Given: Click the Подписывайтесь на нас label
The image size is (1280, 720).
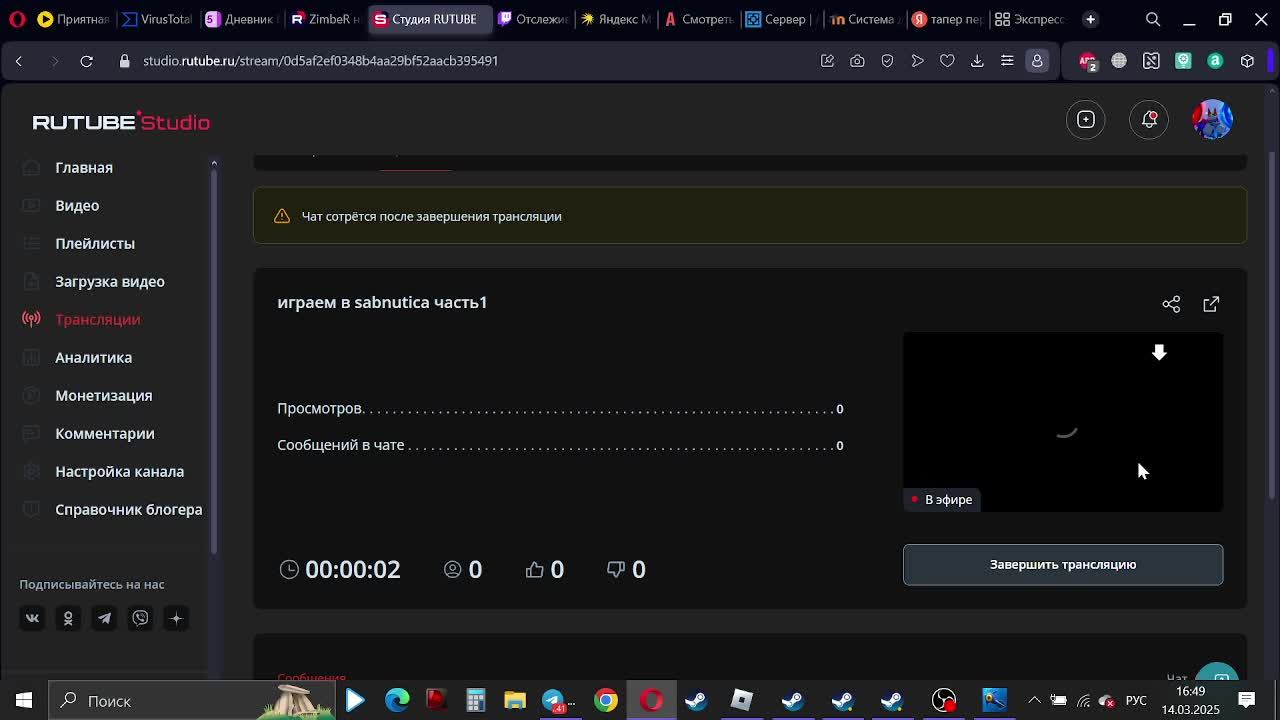Looking at the screenshot, I should pyautogui.click(x=92, y=584).
